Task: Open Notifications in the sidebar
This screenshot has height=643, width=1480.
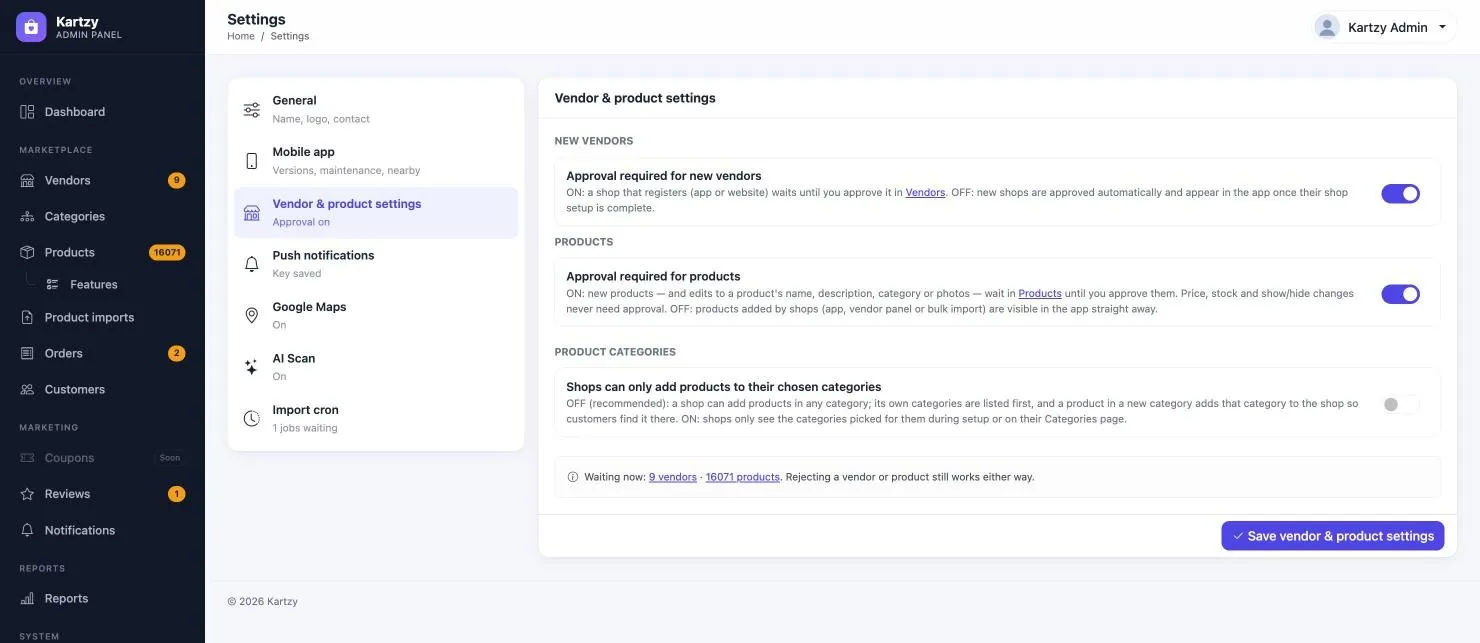Action: 102,531
